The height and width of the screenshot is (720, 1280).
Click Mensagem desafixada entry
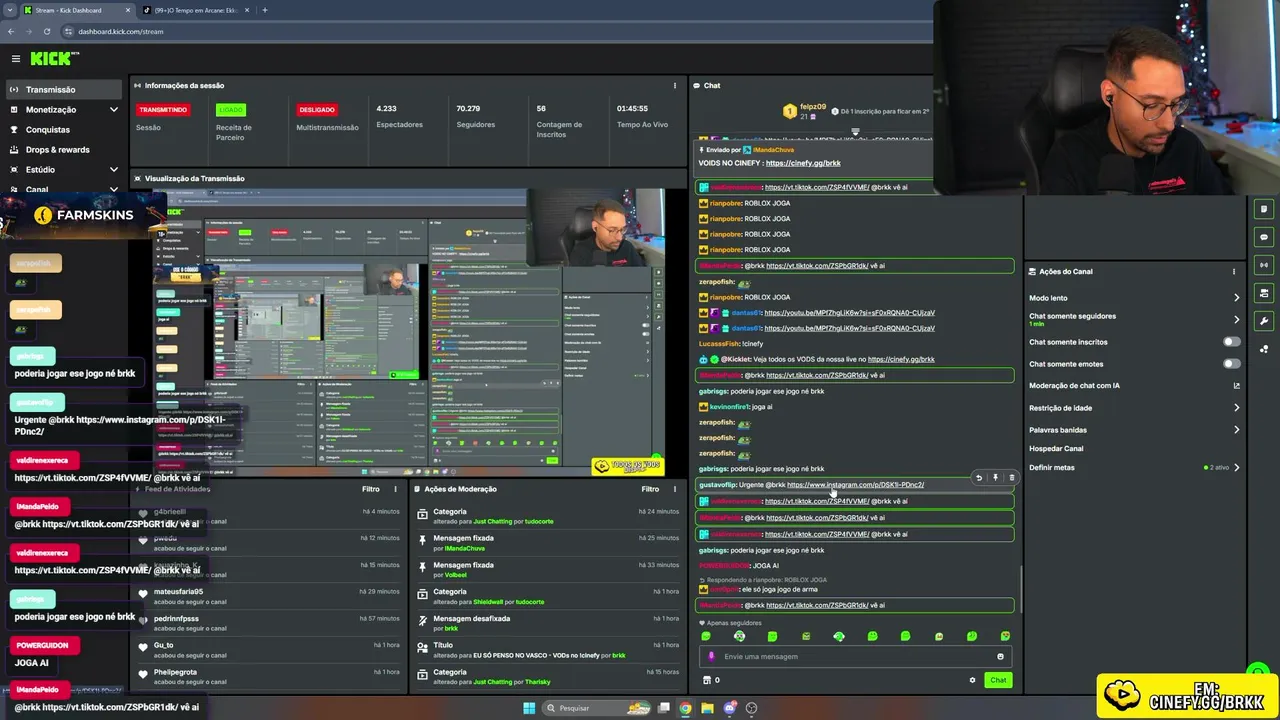tap(548, 622)
